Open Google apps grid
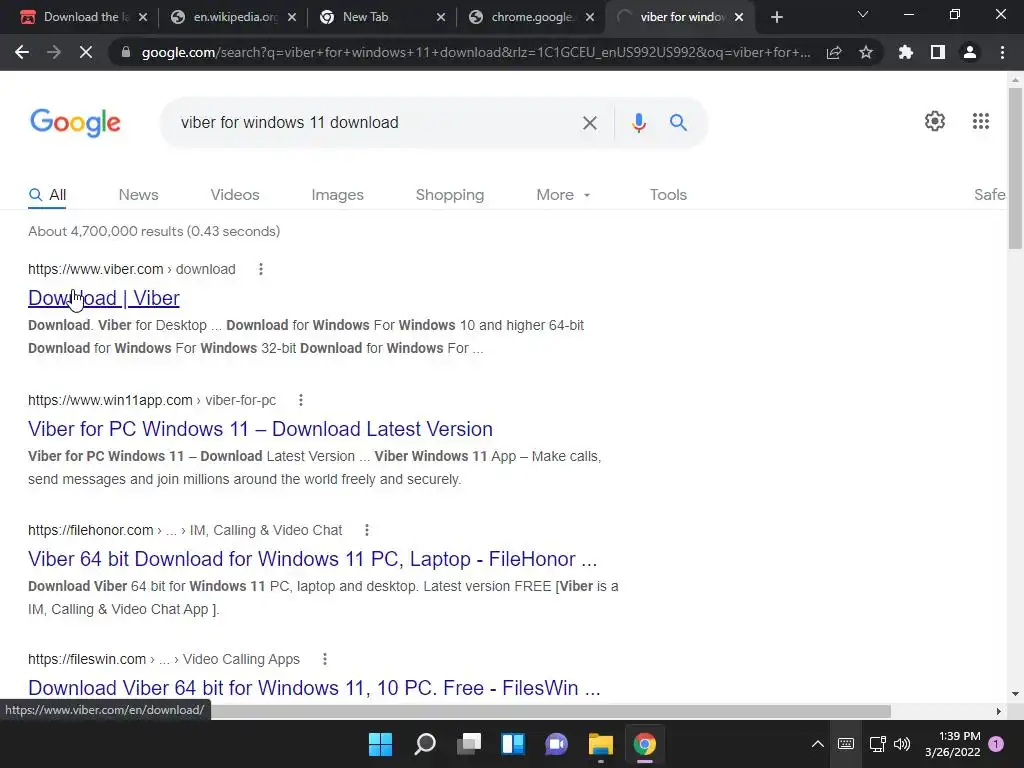Image resolution: width=1024 pixels, height=768 pixels. click(x=981, y=121)
